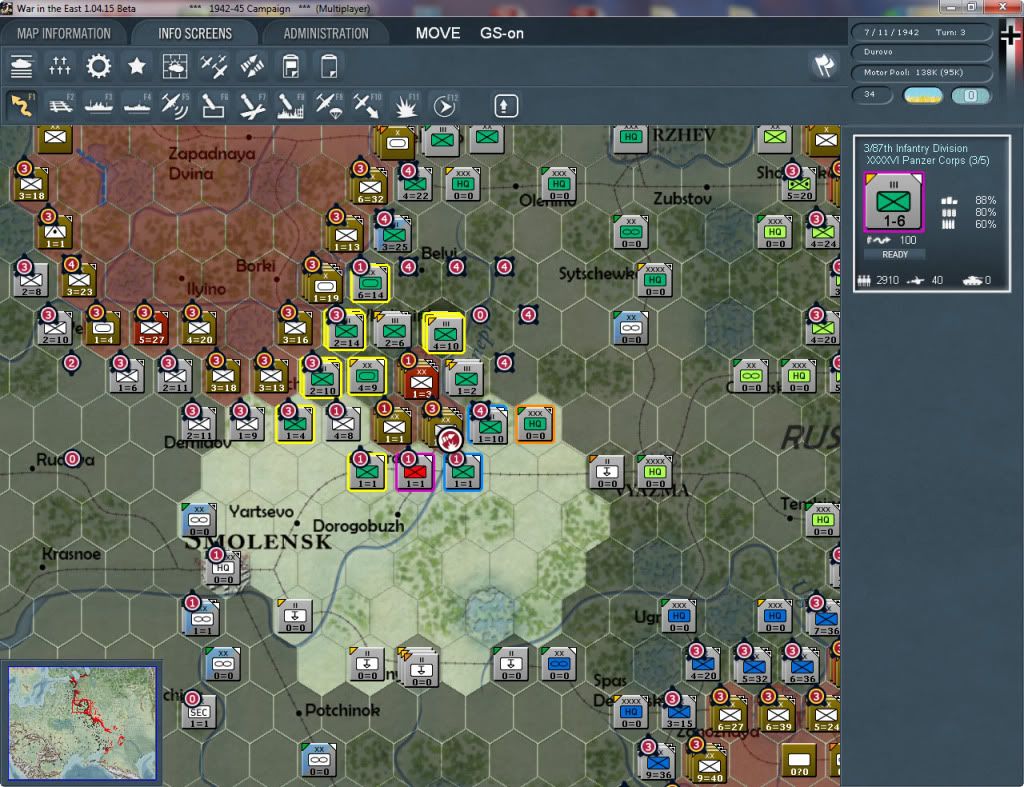Switch to the Info Screens tab
Screen dimensions: 1024x787
[x=195, y=33]
